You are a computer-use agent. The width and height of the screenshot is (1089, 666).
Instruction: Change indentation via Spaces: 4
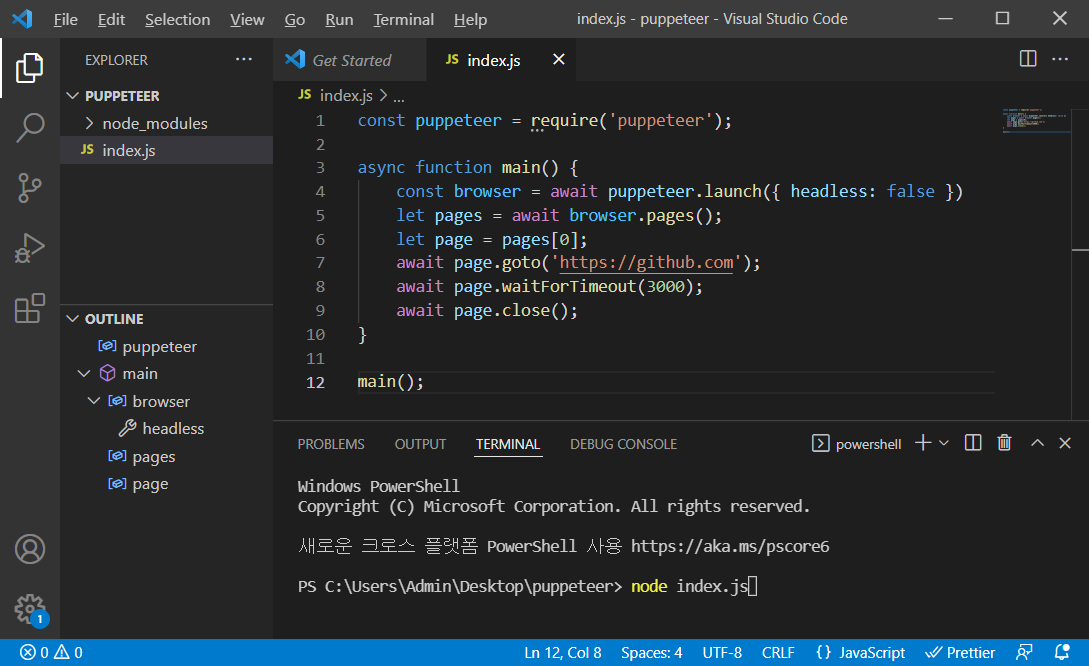pos(651,652)
